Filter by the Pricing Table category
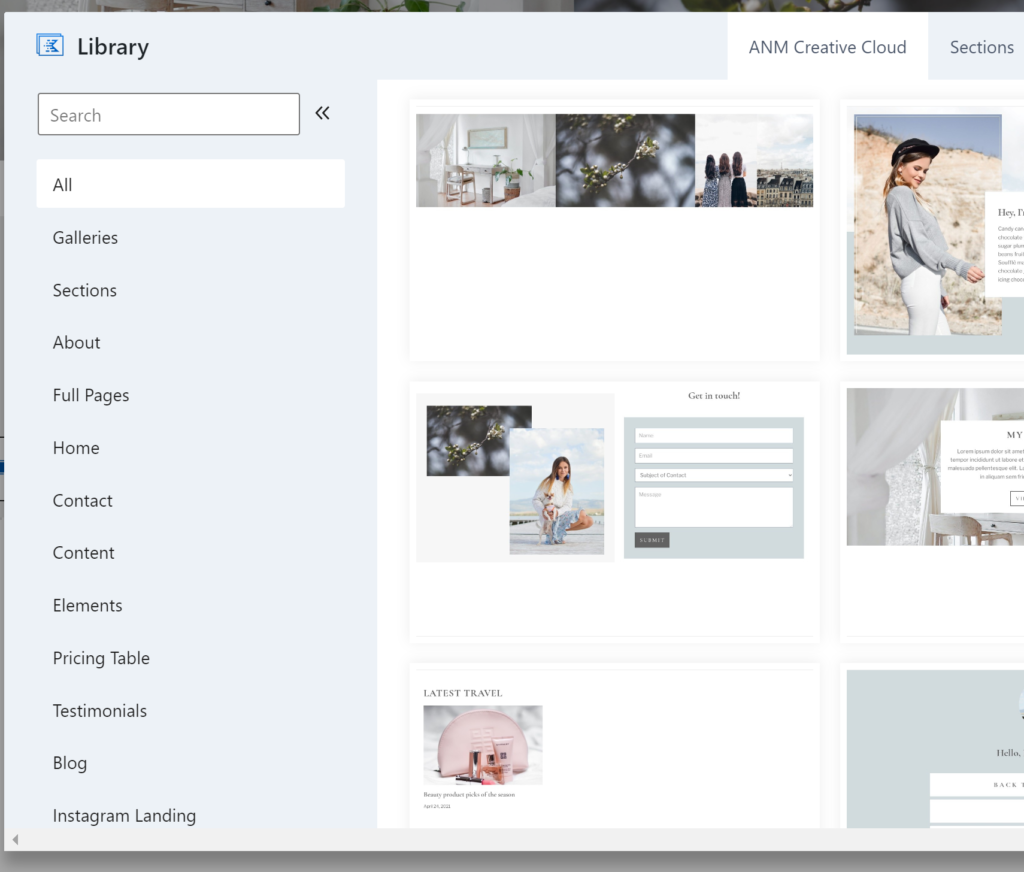 (101, 658)
